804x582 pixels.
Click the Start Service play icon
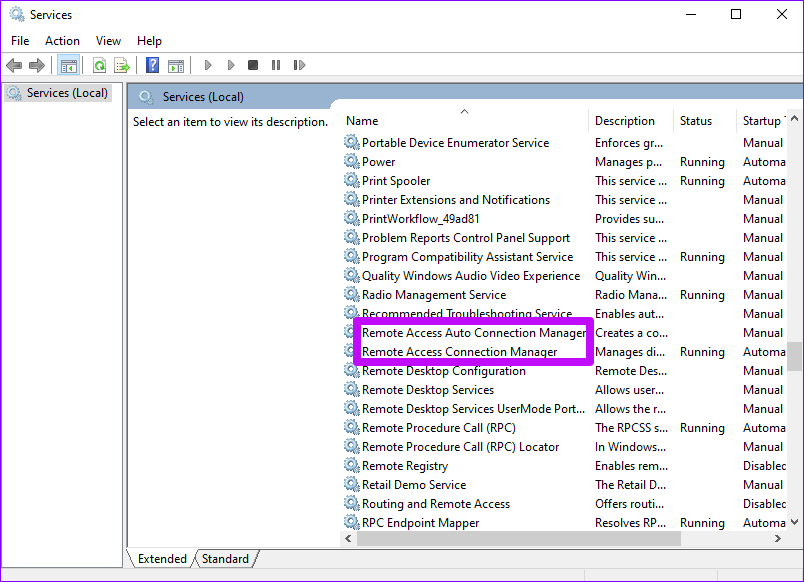(208, 65)
